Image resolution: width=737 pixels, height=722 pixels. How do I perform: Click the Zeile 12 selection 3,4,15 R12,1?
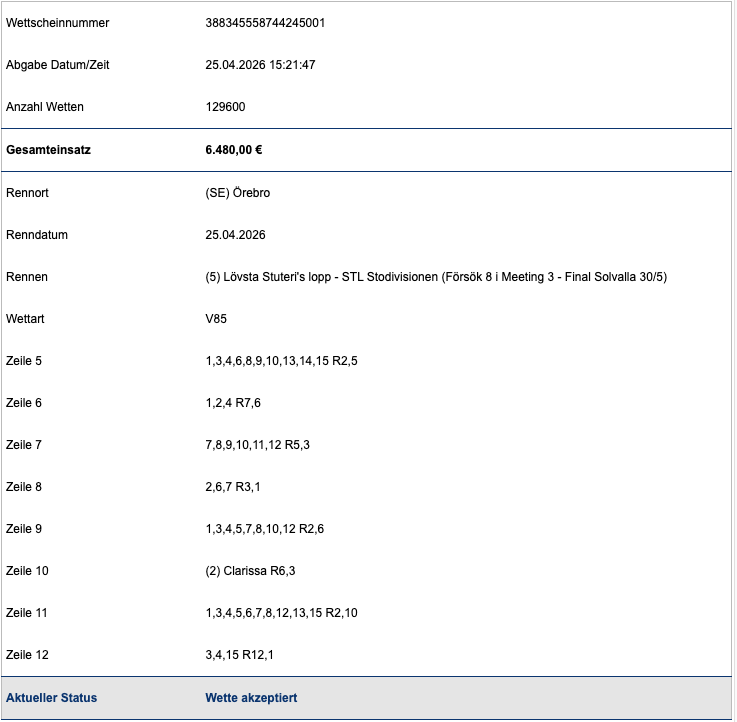(239, 655)
